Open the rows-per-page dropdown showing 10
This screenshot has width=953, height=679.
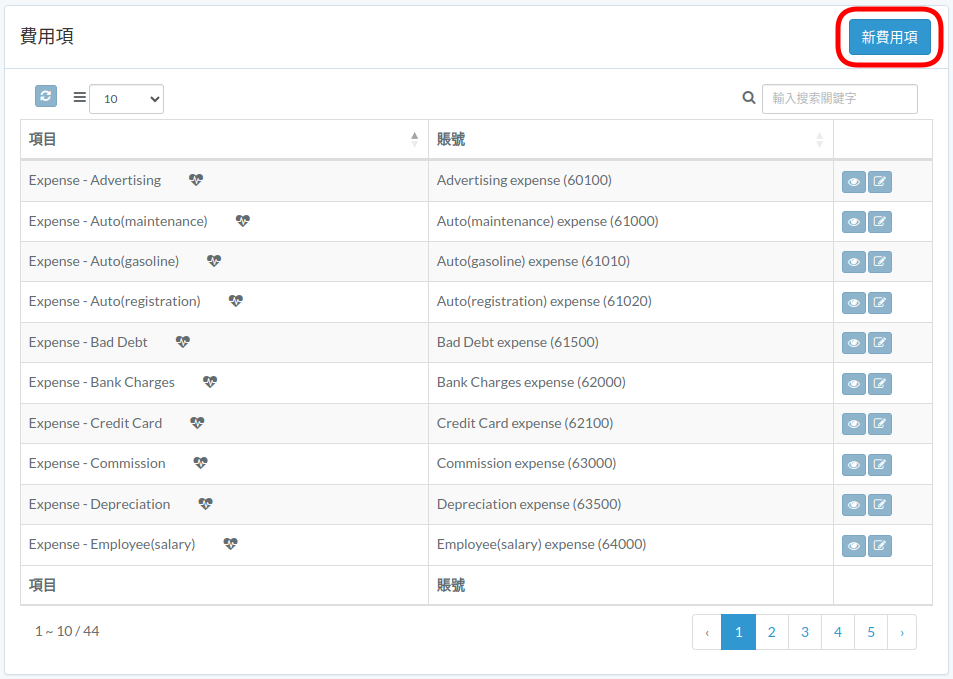pos(126,98)
